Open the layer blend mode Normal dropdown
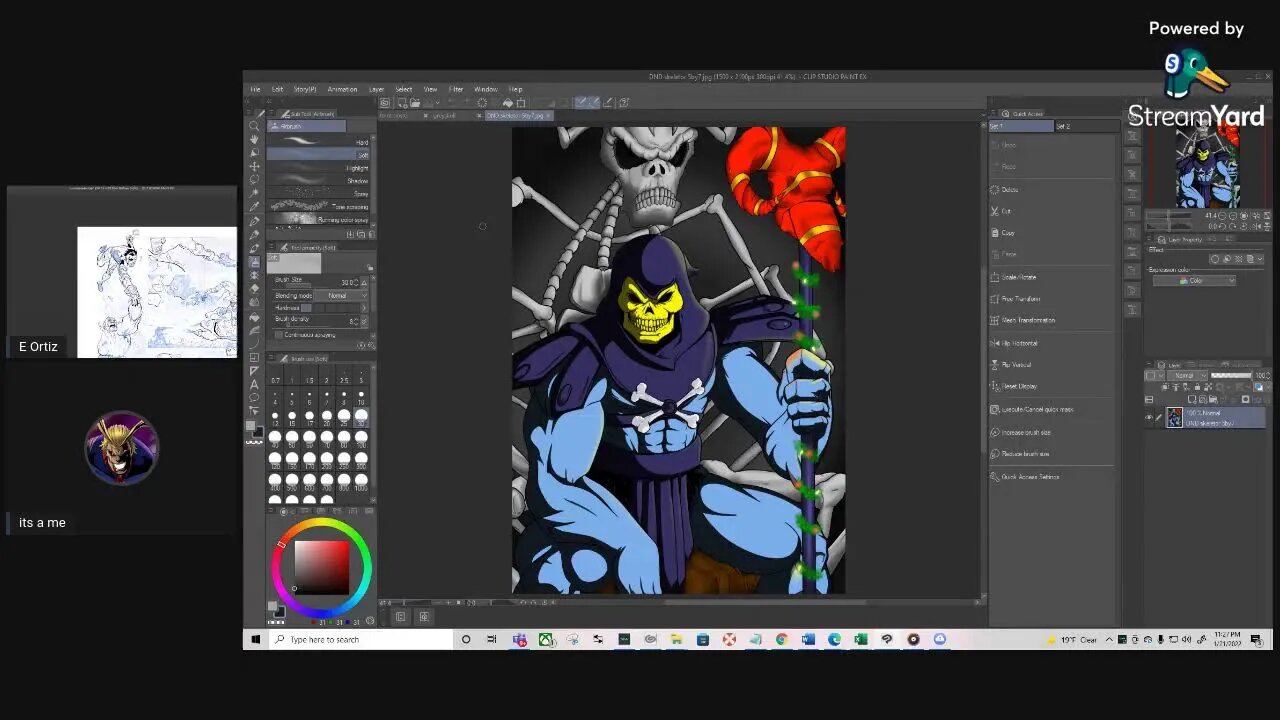The width and height of the screenshot is (1280, 720). (1188, 375)
